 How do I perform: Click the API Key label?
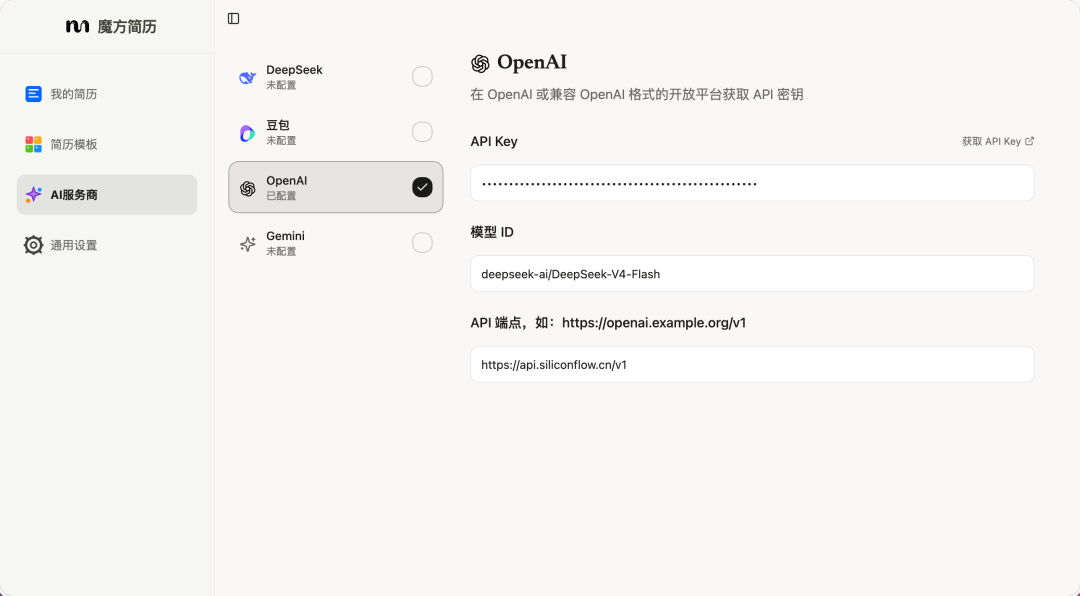pyautogui.click(x=494, y=141)
